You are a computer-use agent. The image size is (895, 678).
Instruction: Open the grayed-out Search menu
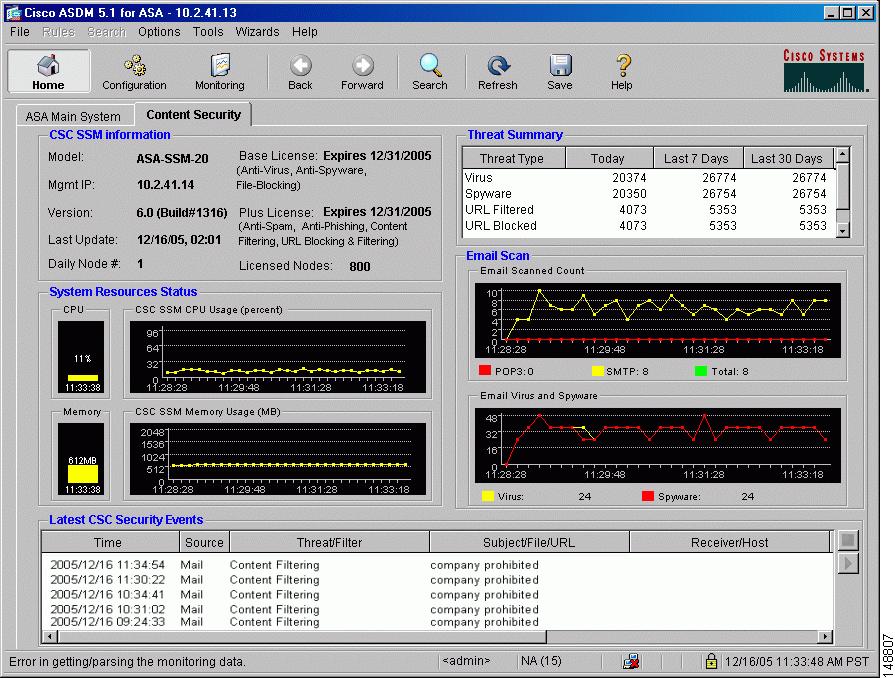pyautogui.click(x=107, y=32)
